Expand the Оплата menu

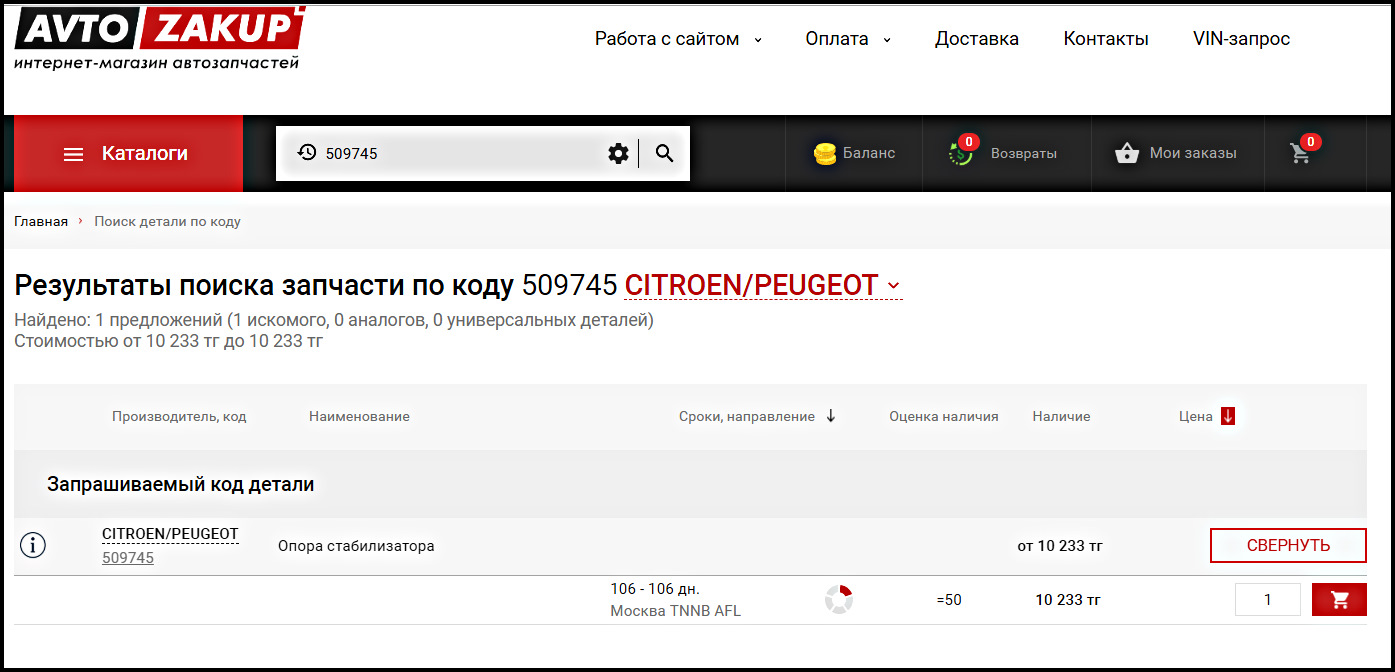point(848,39)
